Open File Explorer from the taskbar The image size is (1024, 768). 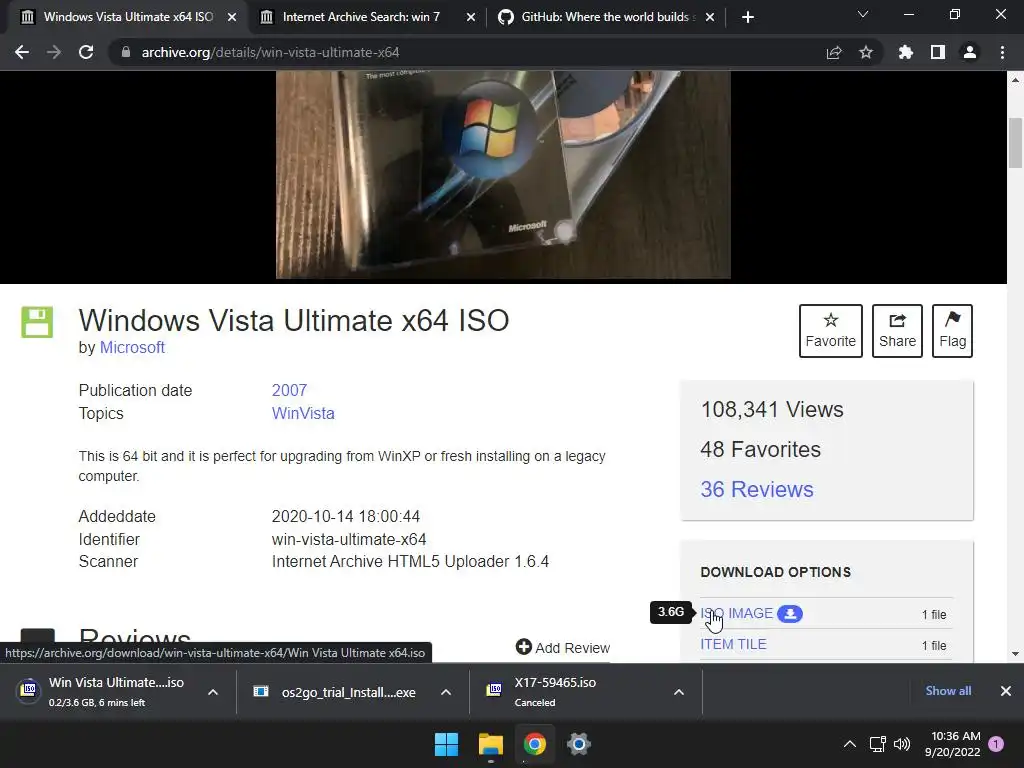coord(490,744)
